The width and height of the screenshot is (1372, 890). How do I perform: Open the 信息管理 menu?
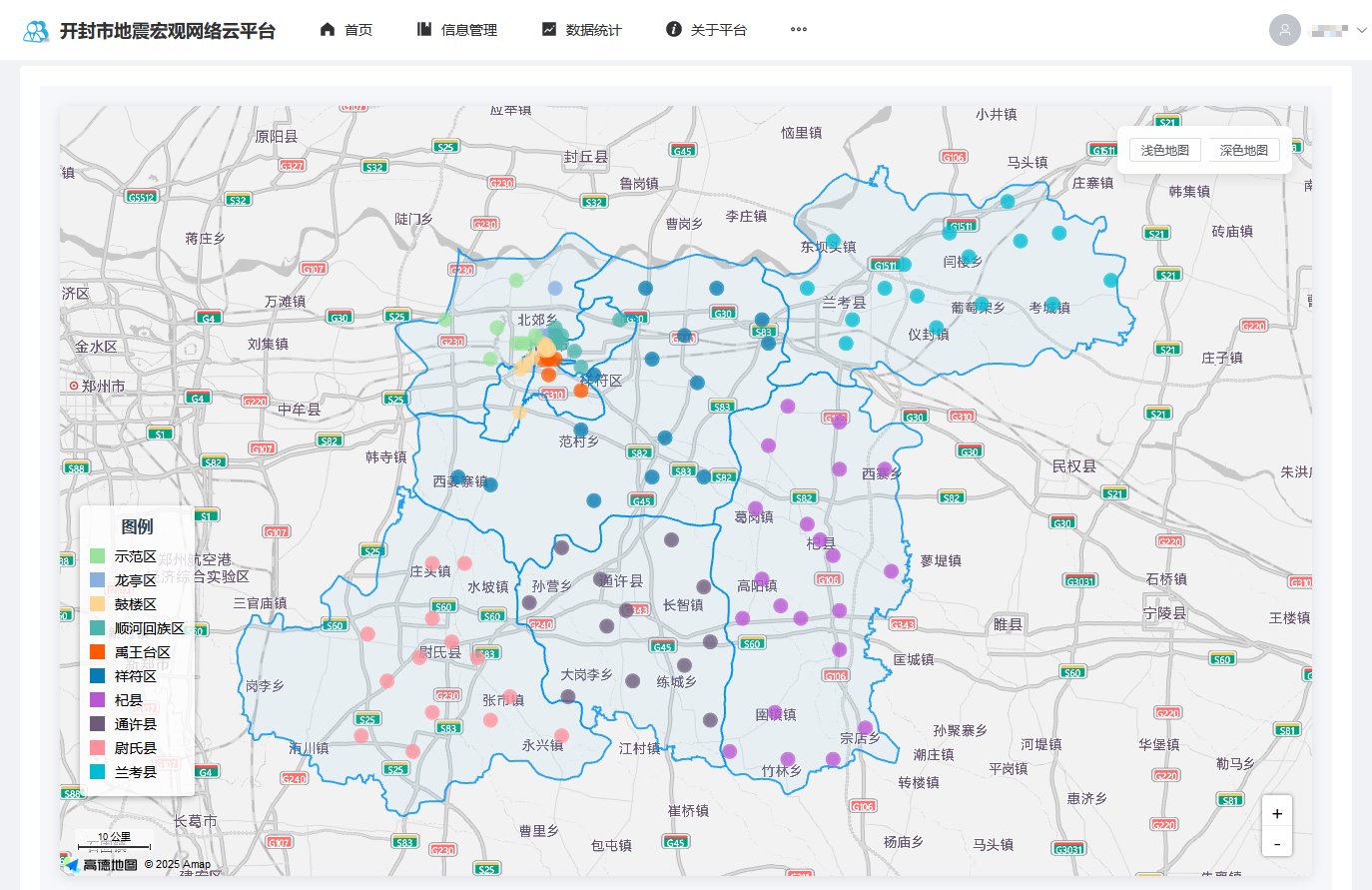tap(457, 30)
